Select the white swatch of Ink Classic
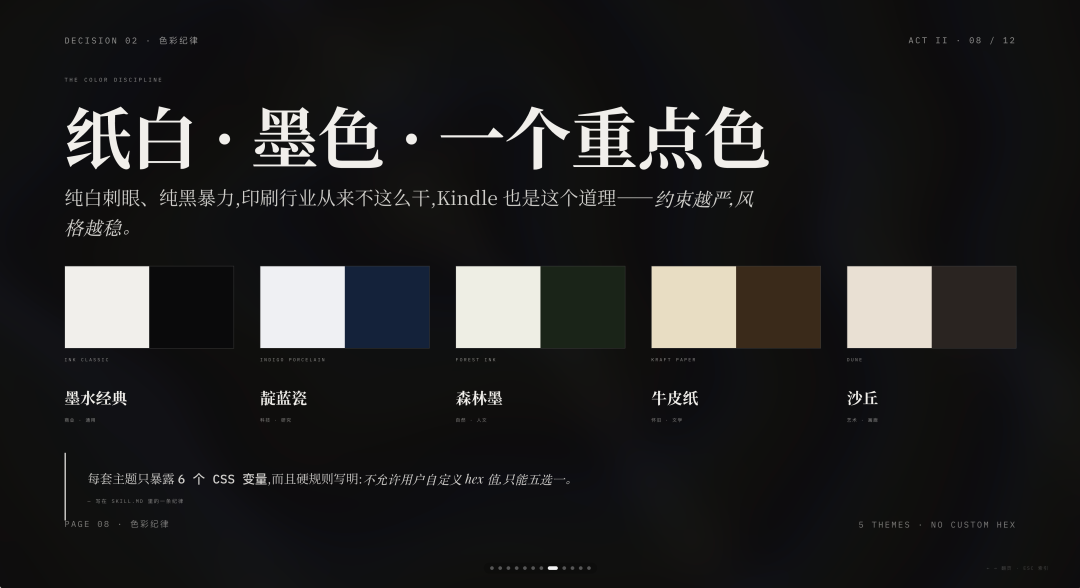This screenshot has width=1080, height=588. click(x=107, y=307)
